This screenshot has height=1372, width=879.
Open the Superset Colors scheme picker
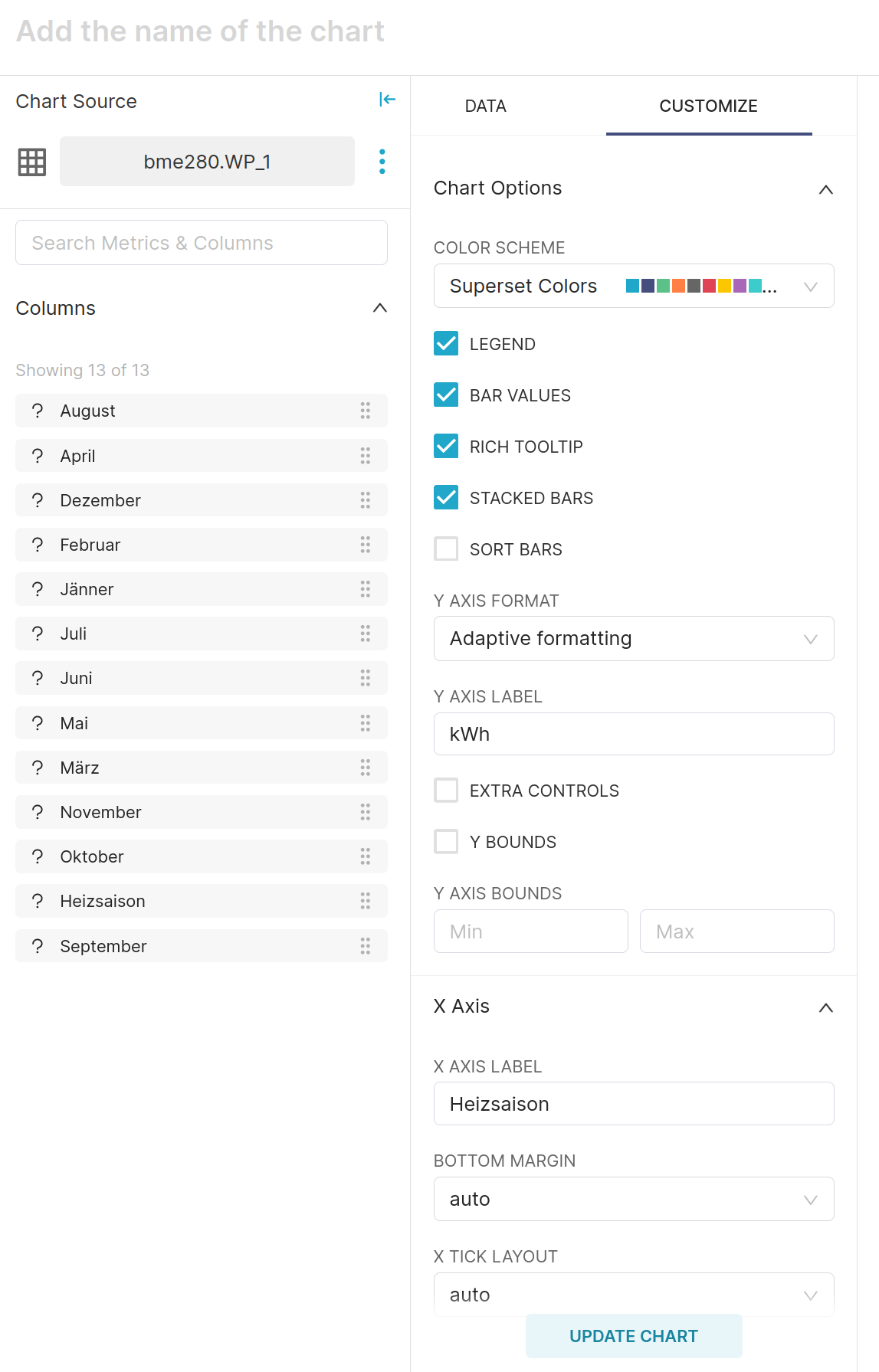click(634, 286)
